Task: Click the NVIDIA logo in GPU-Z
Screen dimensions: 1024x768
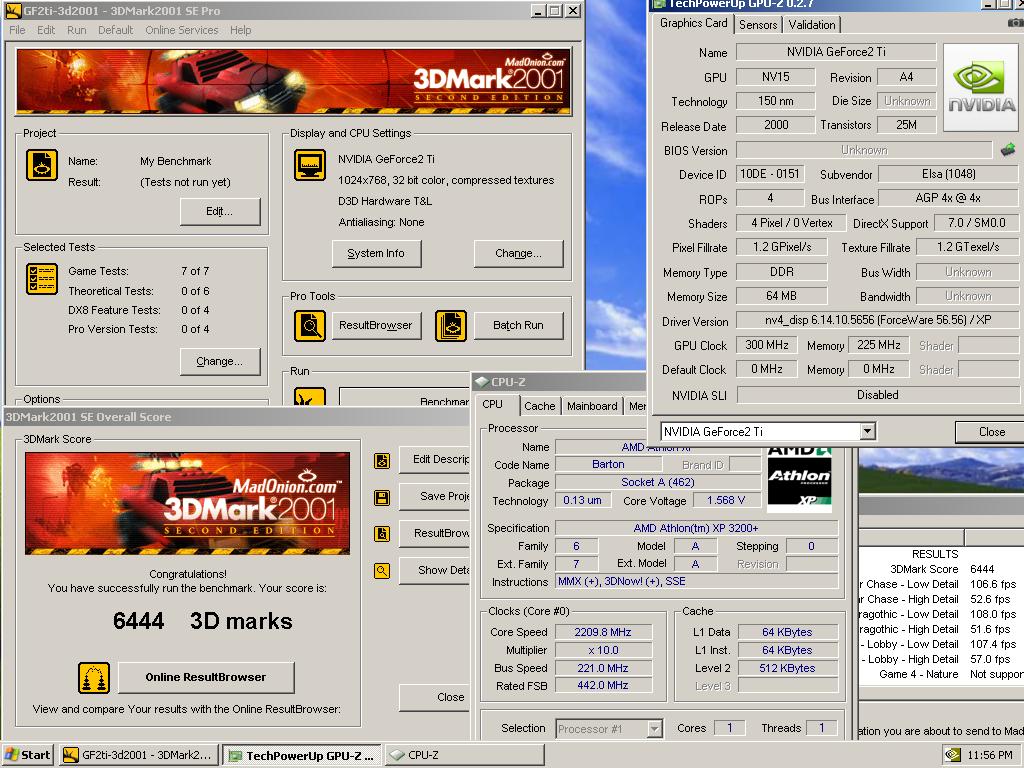Action: click(x=981, y=87)
